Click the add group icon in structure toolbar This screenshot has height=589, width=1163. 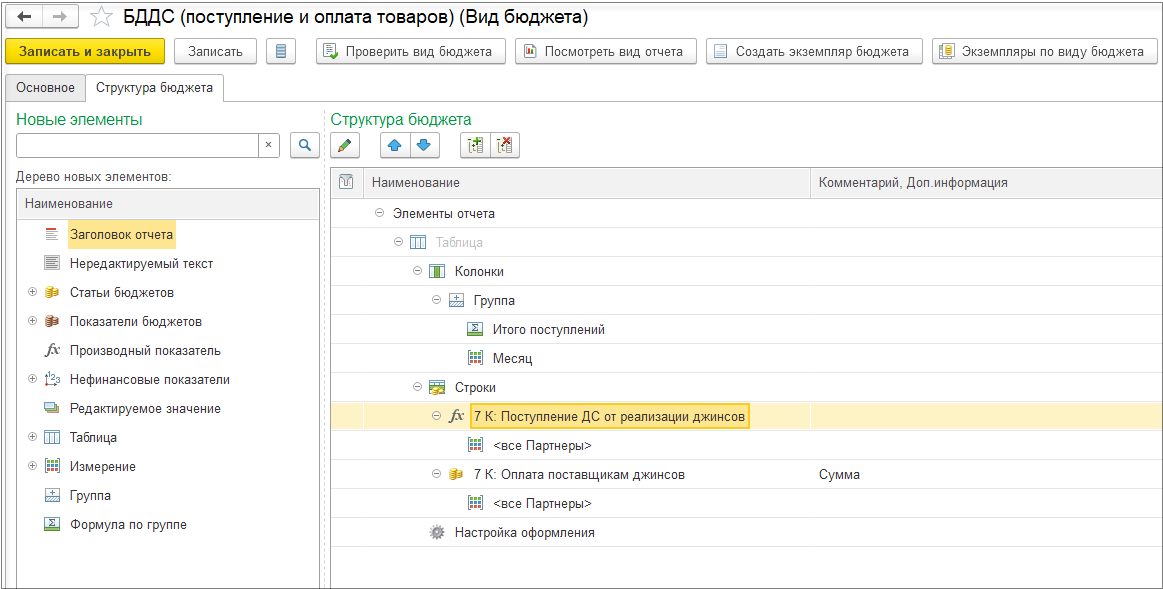tap(475, 146)
